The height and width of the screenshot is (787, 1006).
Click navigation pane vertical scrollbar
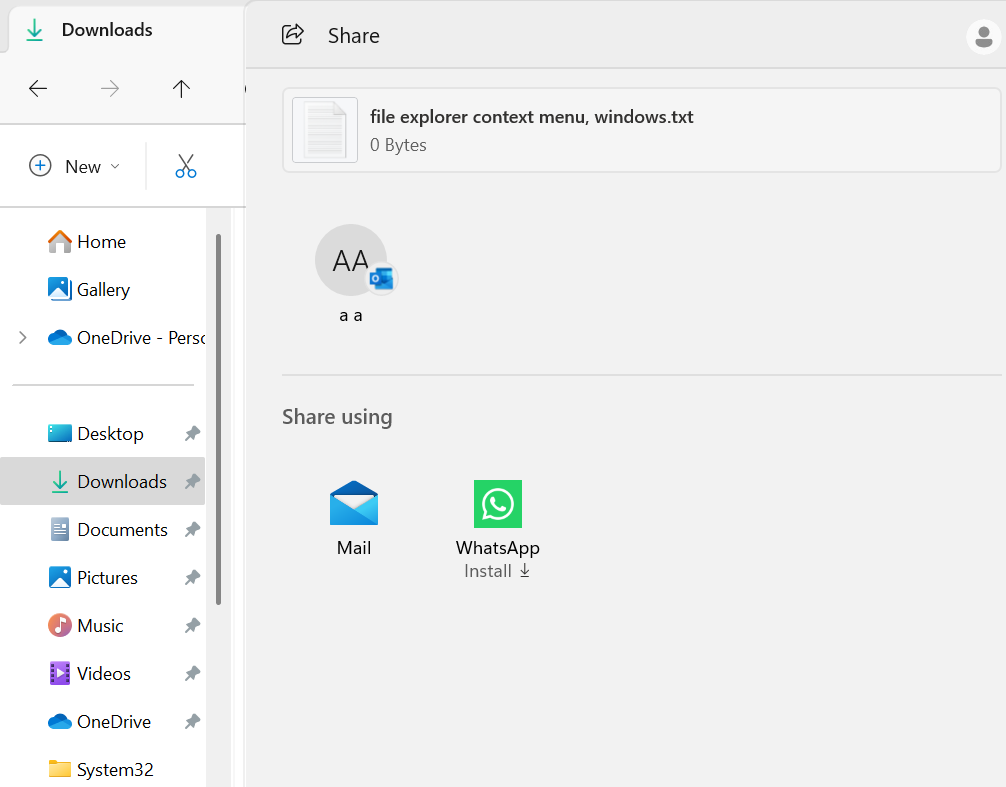[x=218, y=419]
